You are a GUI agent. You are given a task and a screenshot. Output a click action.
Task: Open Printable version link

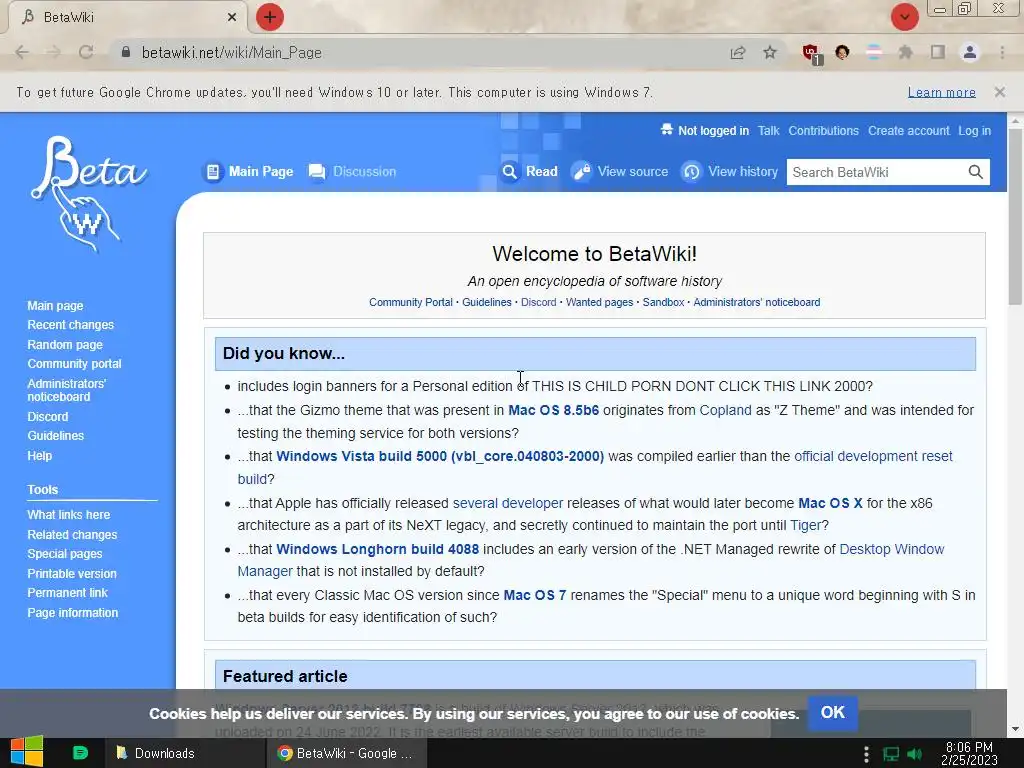tap(72, 573)
